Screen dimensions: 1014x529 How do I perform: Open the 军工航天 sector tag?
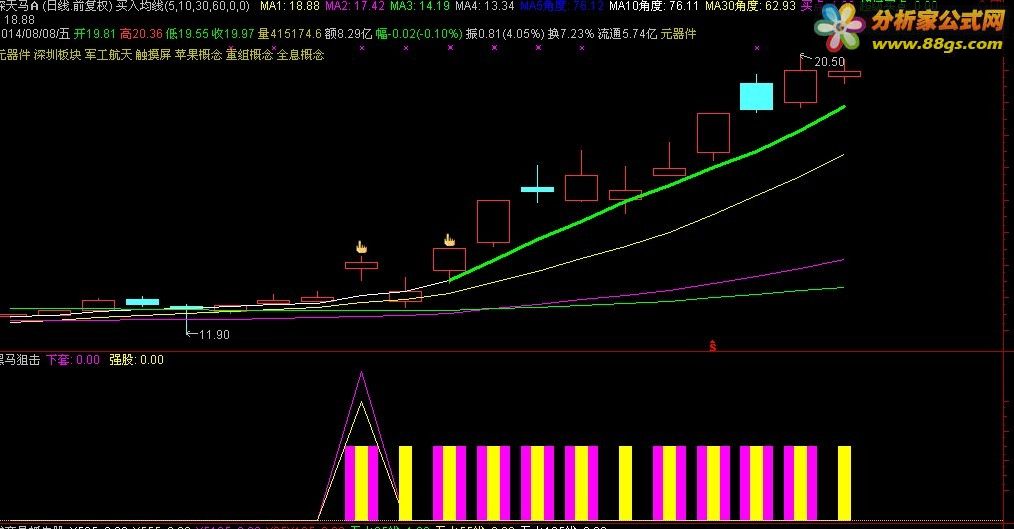[108, 55]
